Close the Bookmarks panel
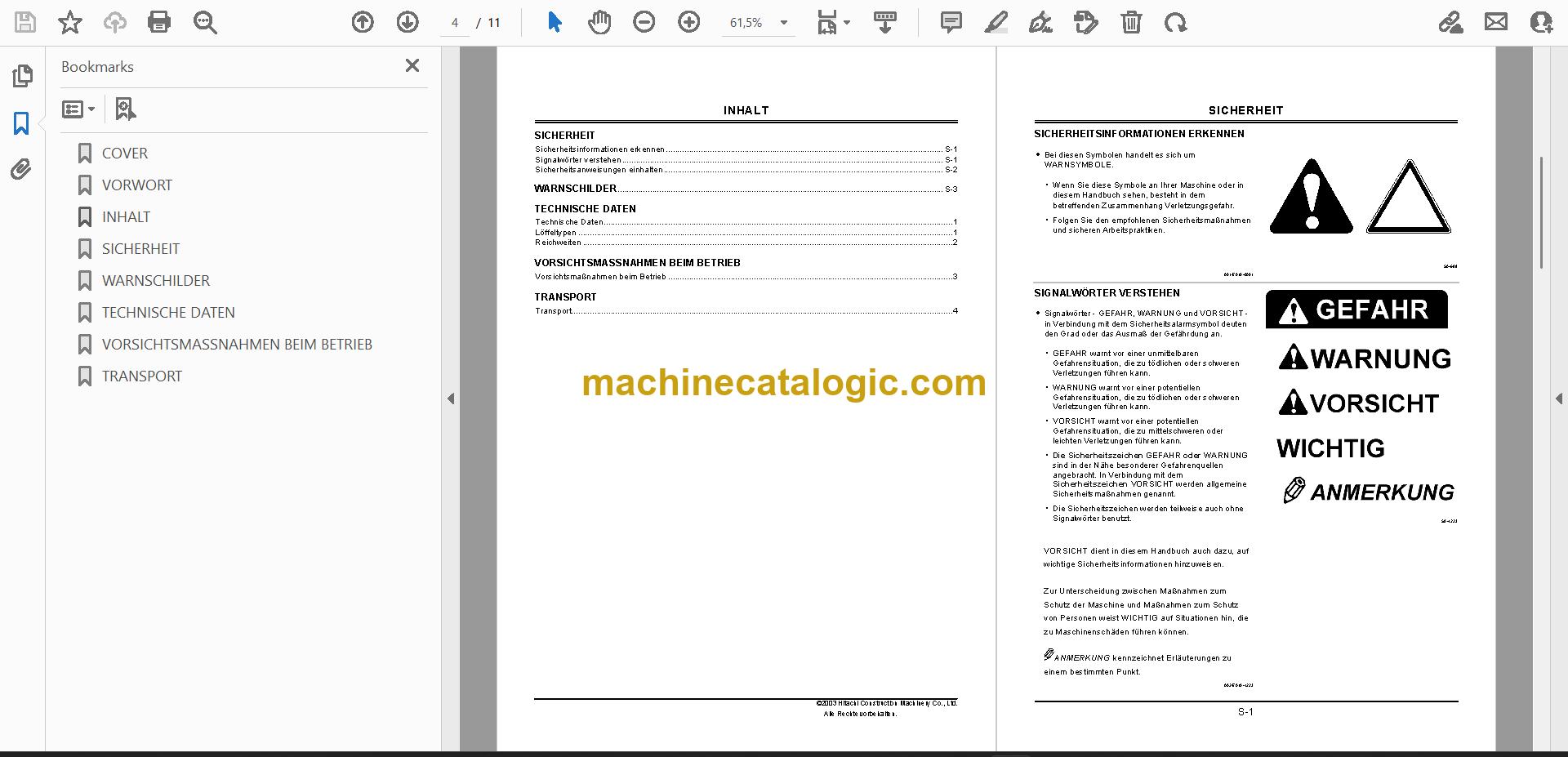This screenshot has width=1568, height=757. click(412, 65)
